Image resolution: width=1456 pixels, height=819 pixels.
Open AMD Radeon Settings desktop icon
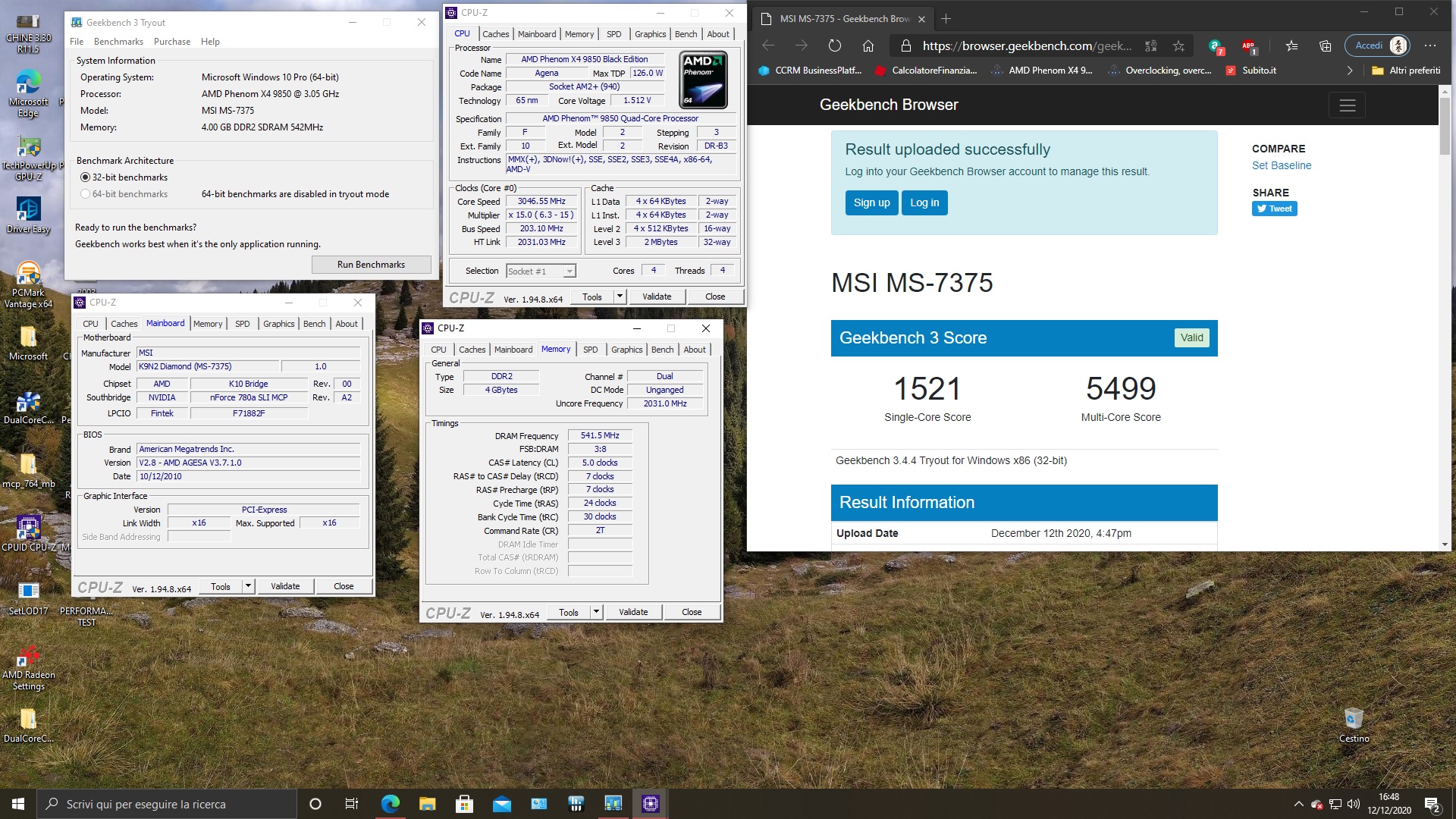[x=28, y=668]
